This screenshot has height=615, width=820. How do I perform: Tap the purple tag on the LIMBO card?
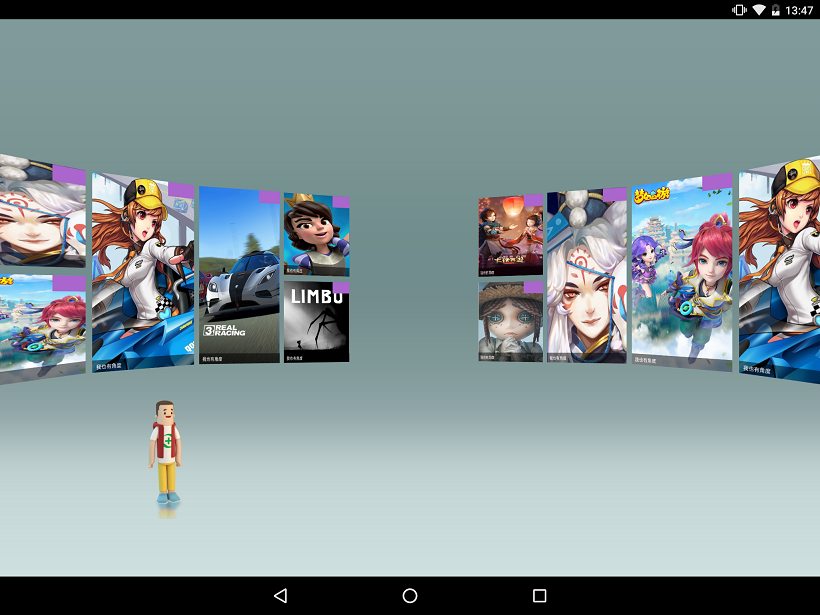click(341, 288)
